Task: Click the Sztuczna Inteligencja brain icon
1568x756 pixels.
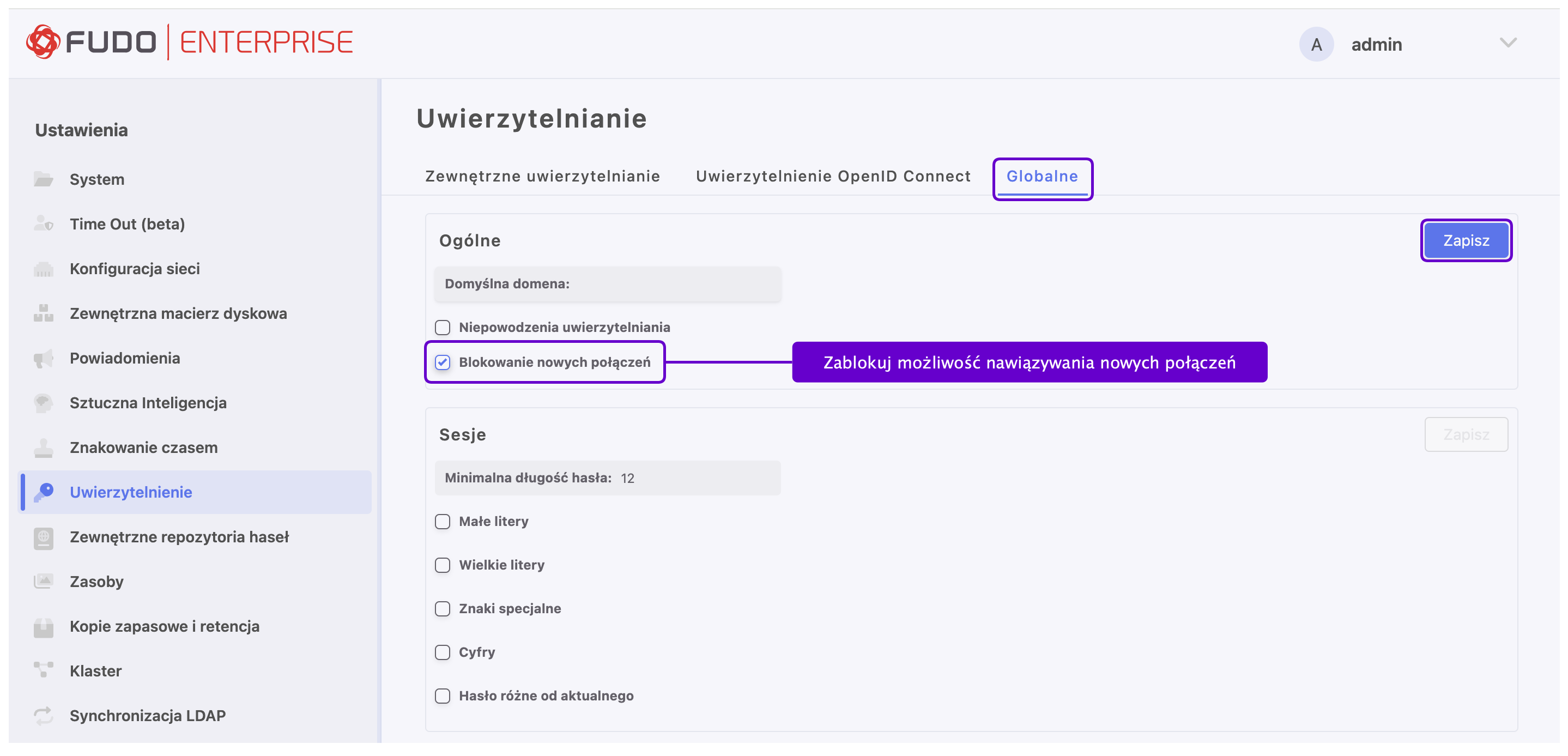Action: pyautogui.click(x=43, y=403)
